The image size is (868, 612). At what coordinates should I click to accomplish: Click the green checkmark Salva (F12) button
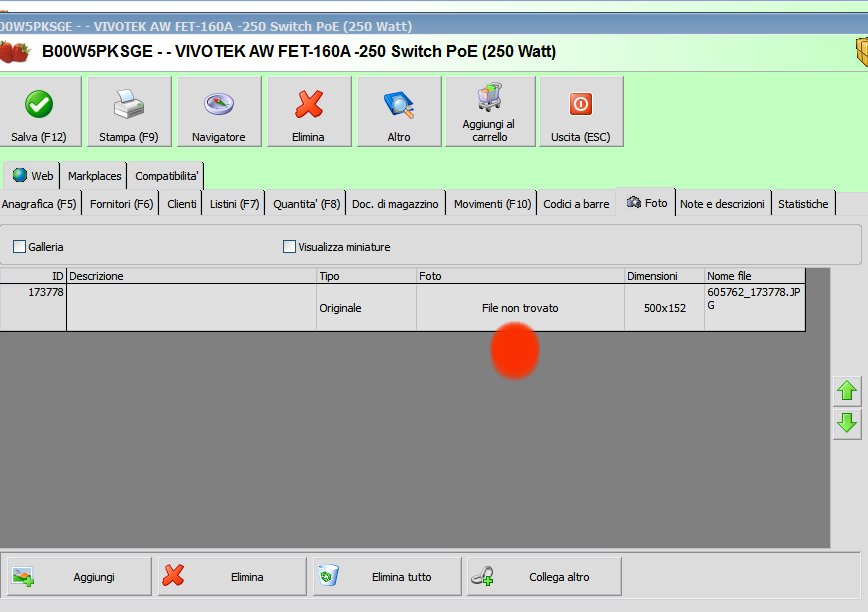(x=39, y=112)
